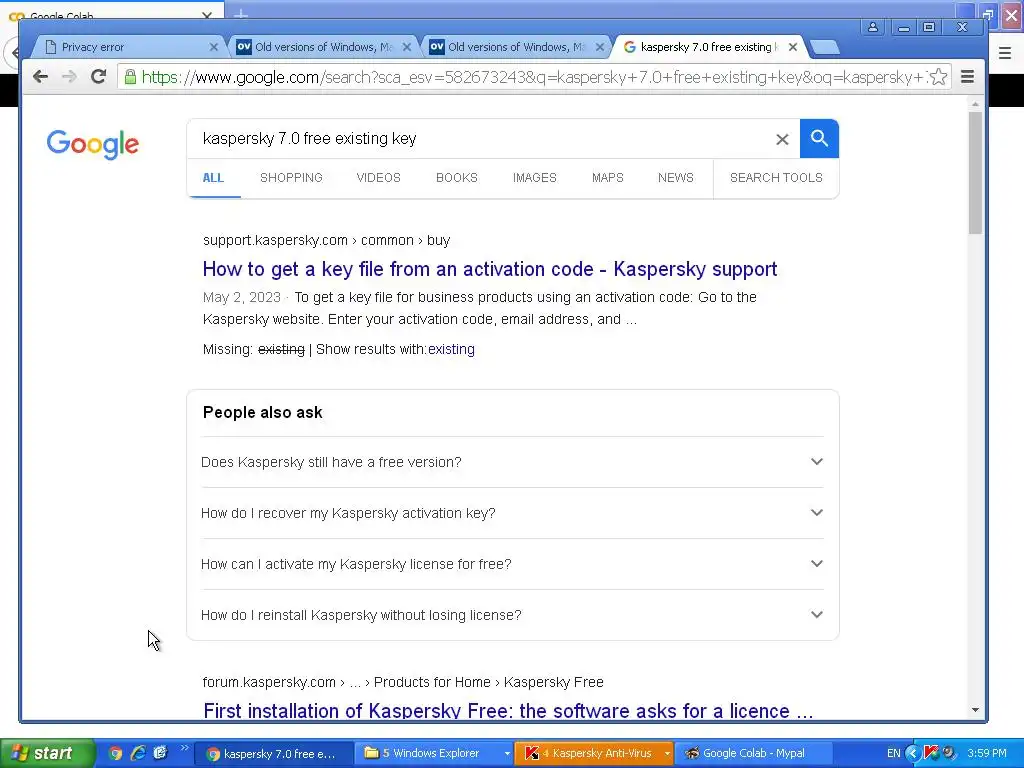Expand 'How do I reinstall Kaspersky without losing license?'
Image resolution: width=1024 pixels, height=768 pixels.
click(x=512, y=615)
